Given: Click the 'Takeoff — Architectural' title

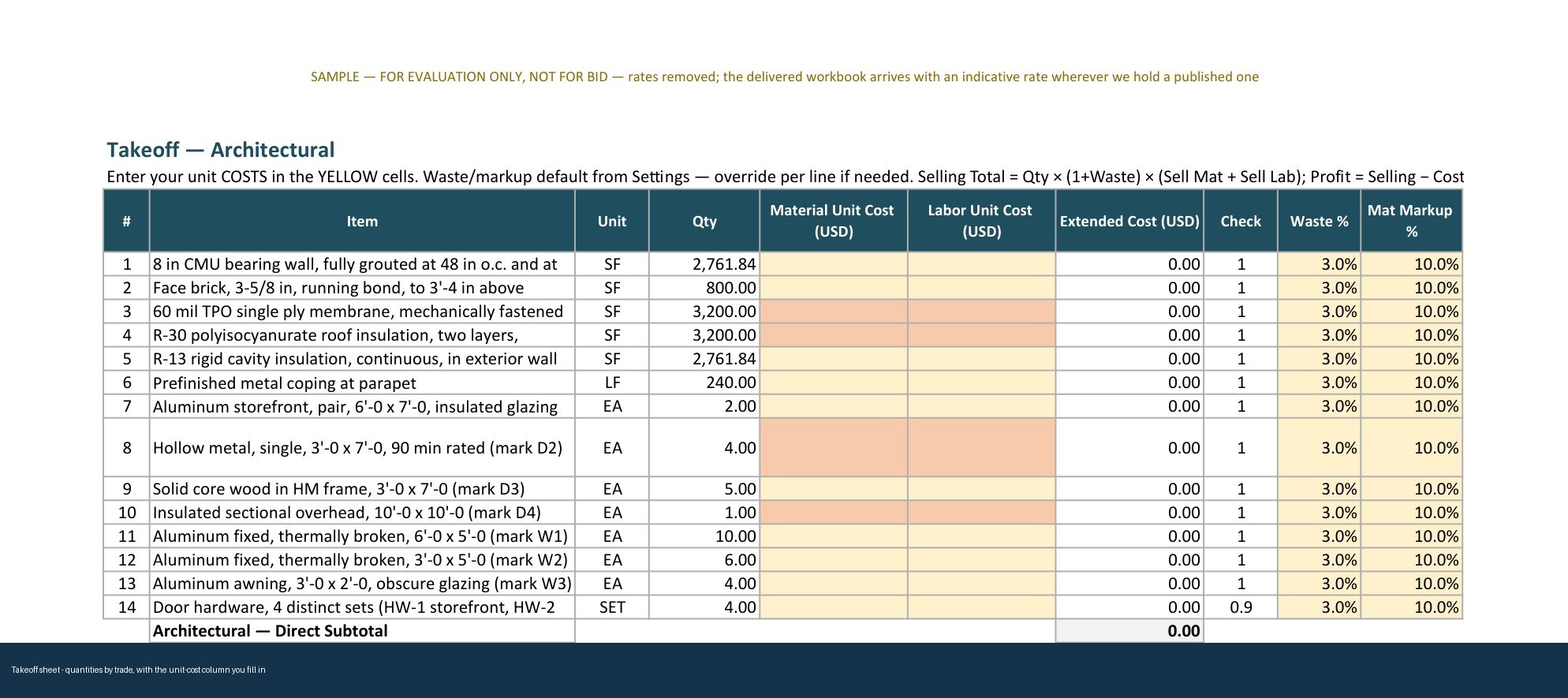Looking at the screenshot, I should click(x=221, y=150).
